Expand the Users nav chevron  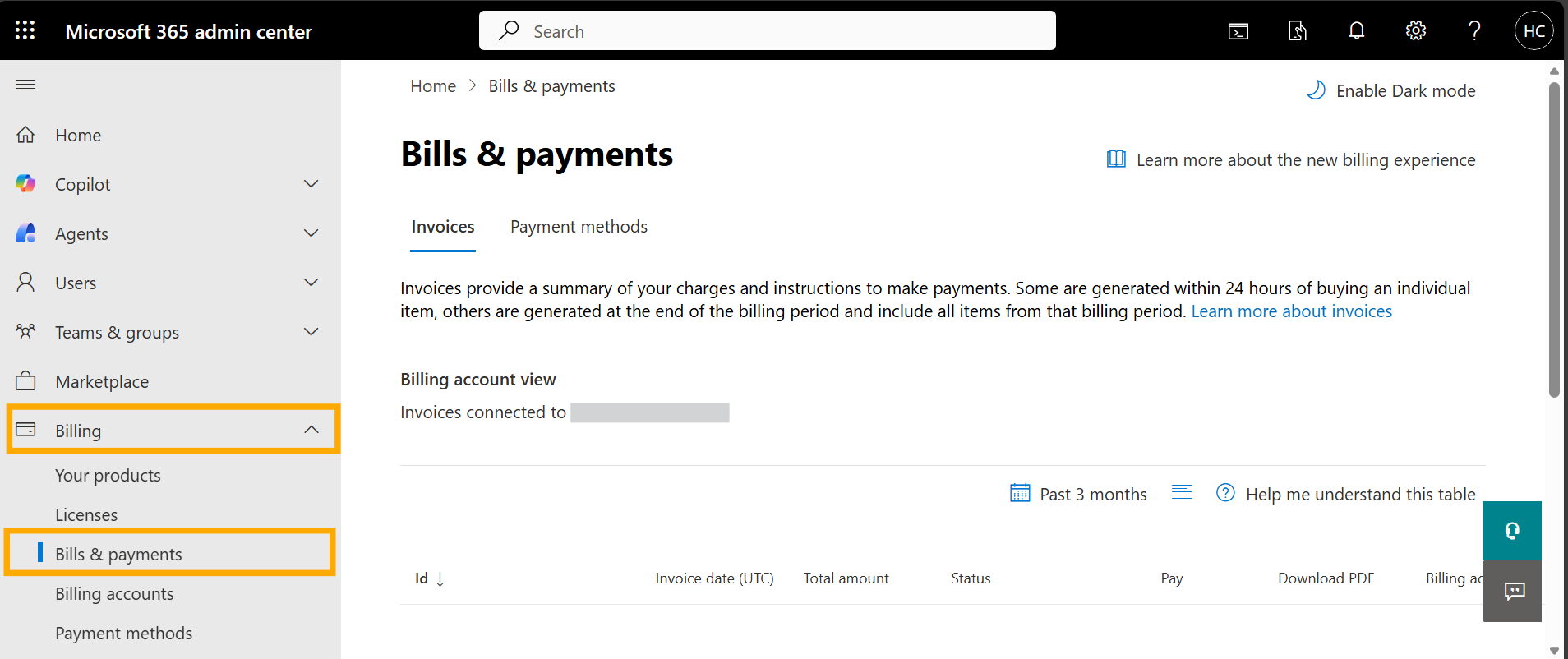coord(311,283)
